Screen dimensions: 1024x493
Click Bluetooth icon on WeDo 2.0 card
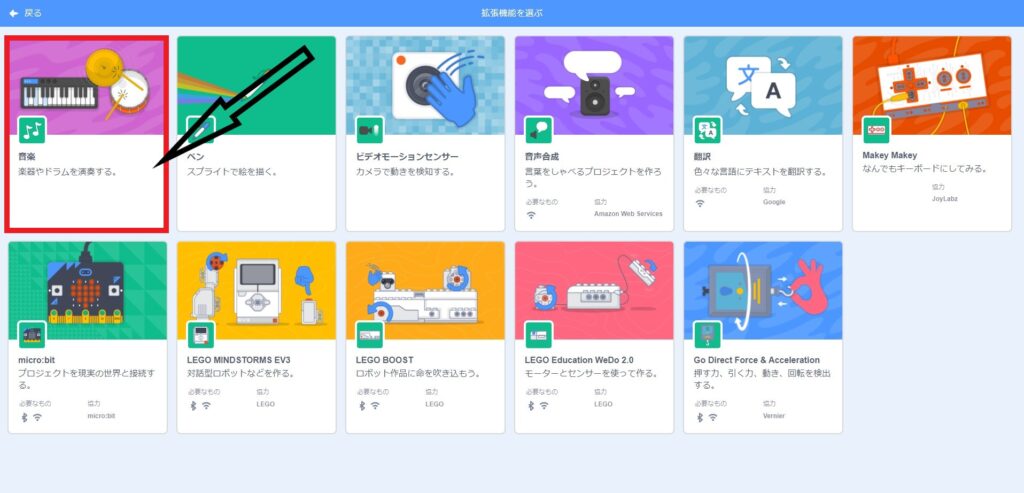pos(531,405)
